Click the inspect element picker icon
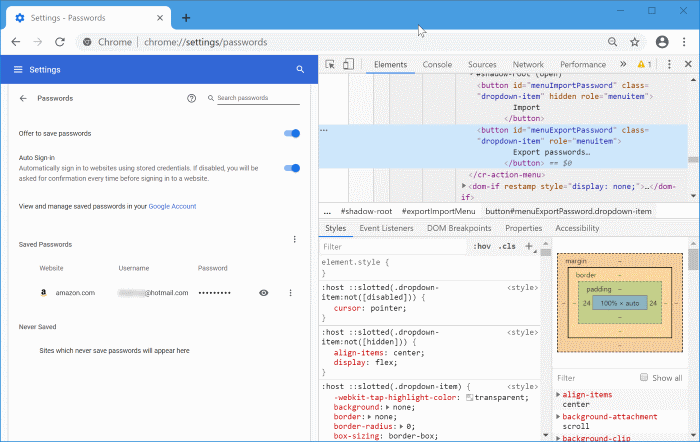The width and height of the screenshot is (700, 442). [x=331, y=65]
